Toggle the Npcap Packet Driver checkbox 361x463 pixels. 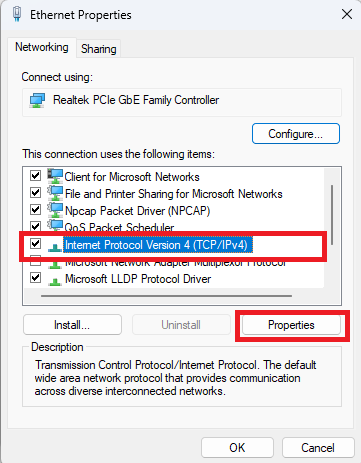click(35, 210)
